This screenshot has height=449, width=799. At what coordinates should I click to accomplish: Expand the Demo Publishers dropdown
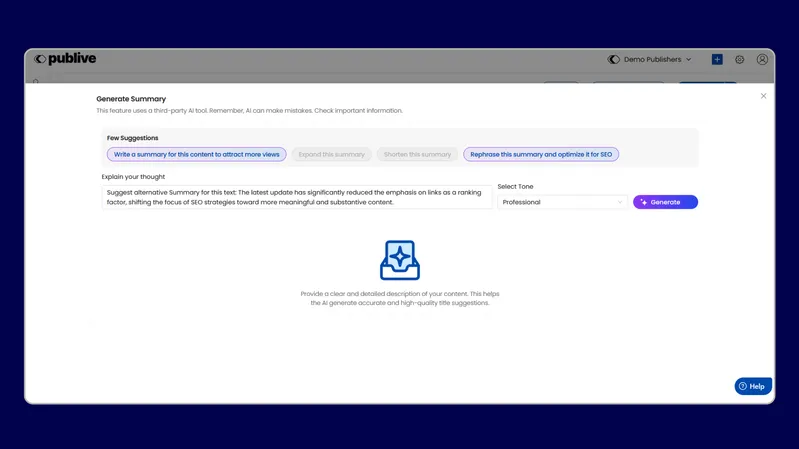(x=688, y=59)
